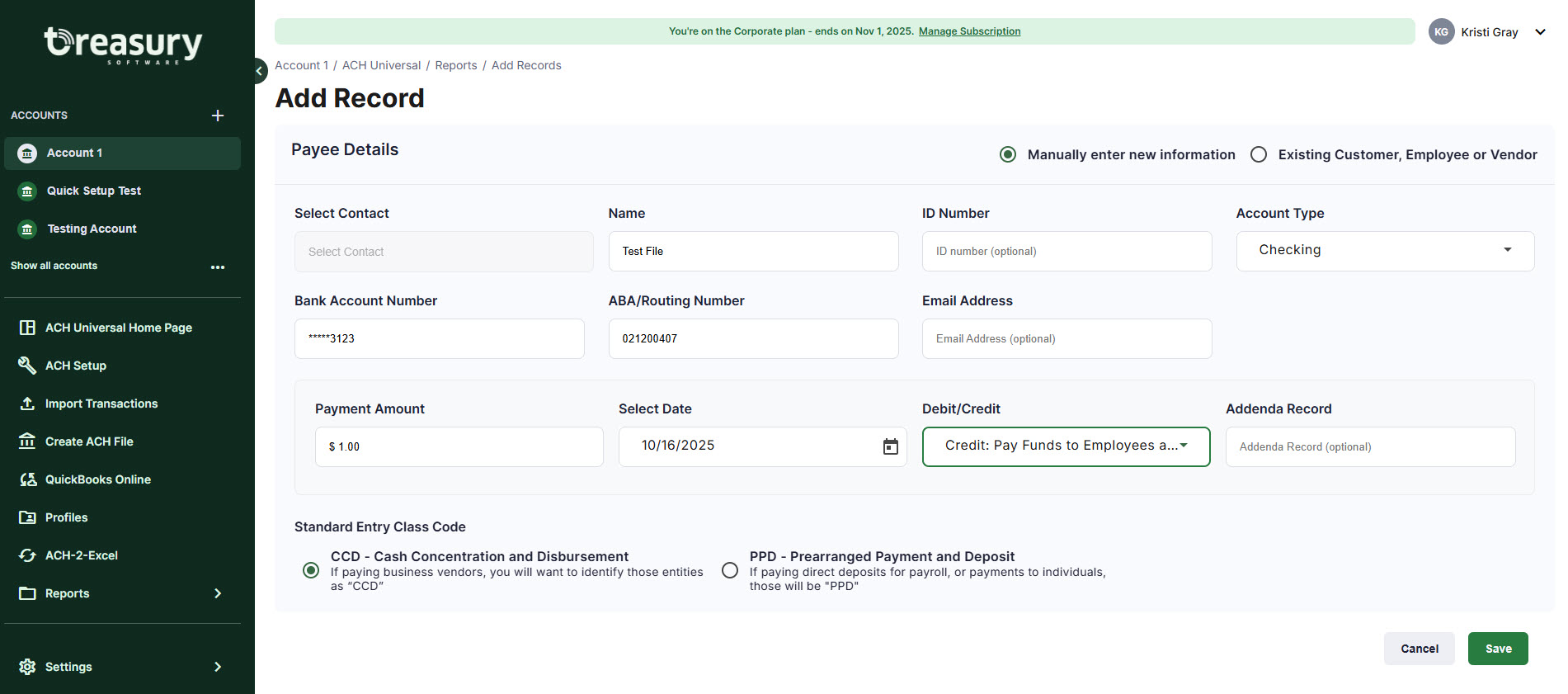Click the Kristi Gray username
Screen dimensions: 1568x694
coord(1489,32)
